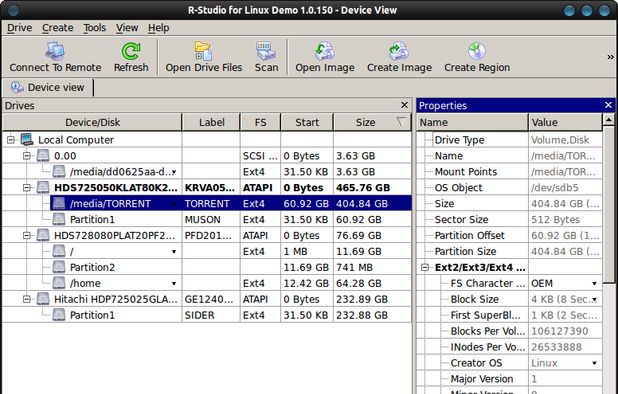The image size is (618, 394).
Task: Open the FS Character set OEM dropdown
Action: pyautogui.click(x=594, y=283)
